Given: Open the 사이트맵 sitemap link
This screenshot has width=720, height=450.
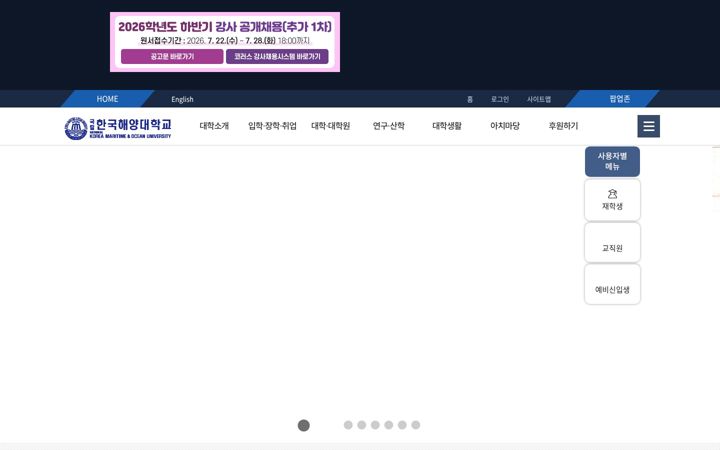Looking at the screenshot, I should tap(539, 99).
